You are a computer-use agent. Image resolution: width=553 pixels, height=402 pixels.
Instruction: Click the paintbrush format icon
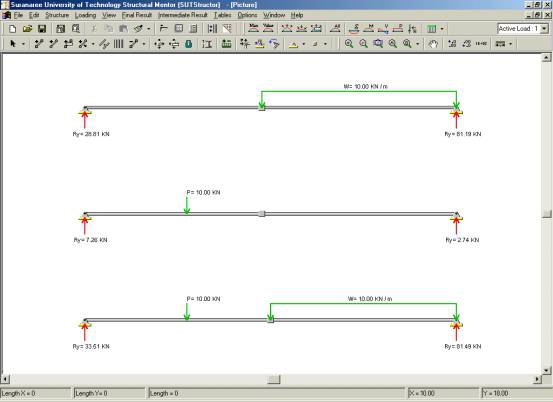pos(138,29)
